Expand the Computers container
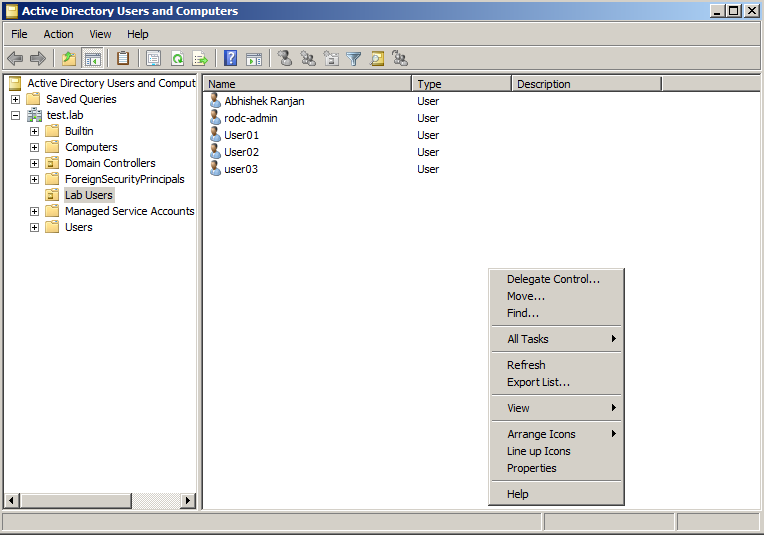The image size is (764, 535). click(x=34, y=148)
